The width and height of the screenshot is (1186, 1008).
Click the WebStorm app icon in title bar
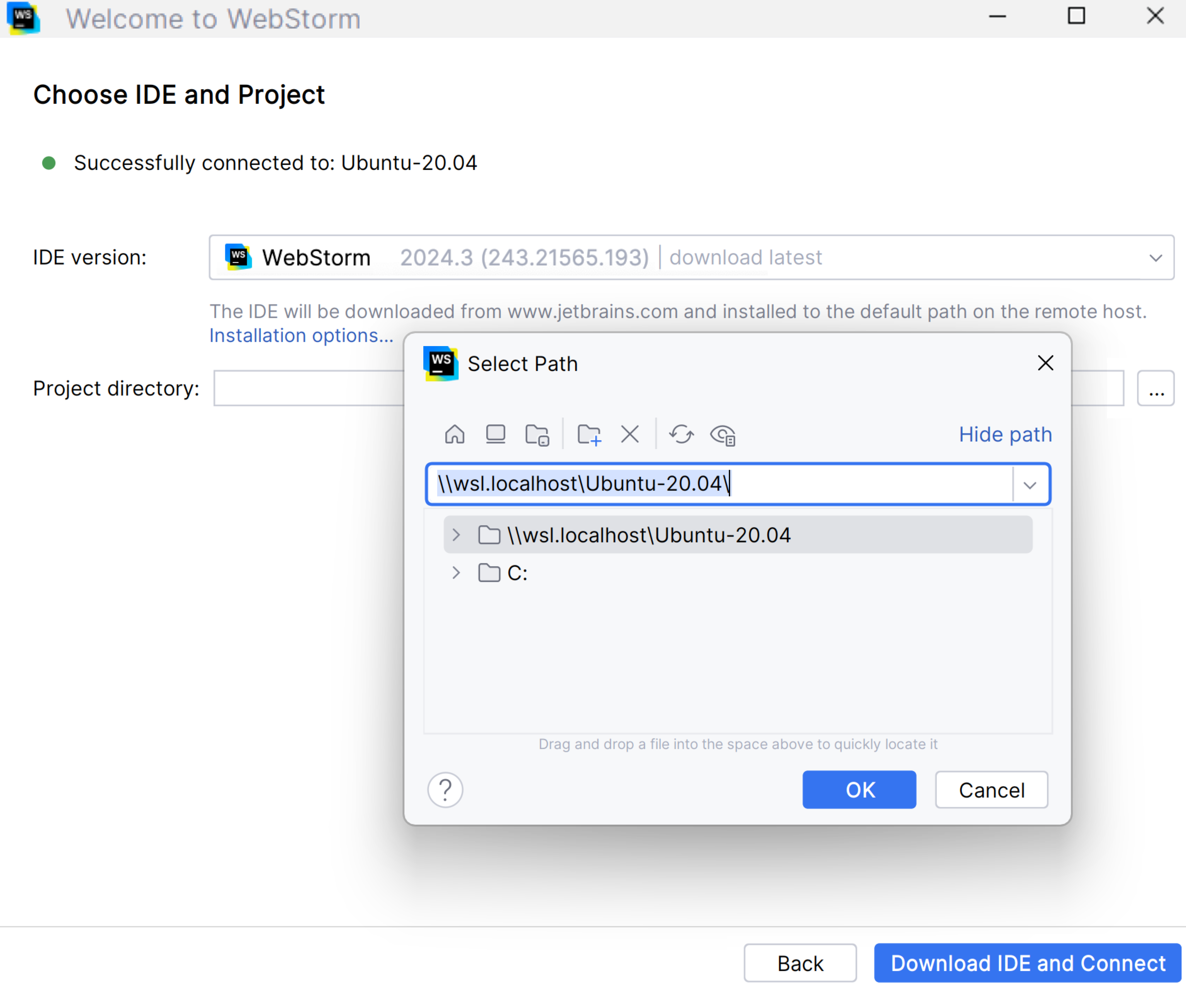24,18
